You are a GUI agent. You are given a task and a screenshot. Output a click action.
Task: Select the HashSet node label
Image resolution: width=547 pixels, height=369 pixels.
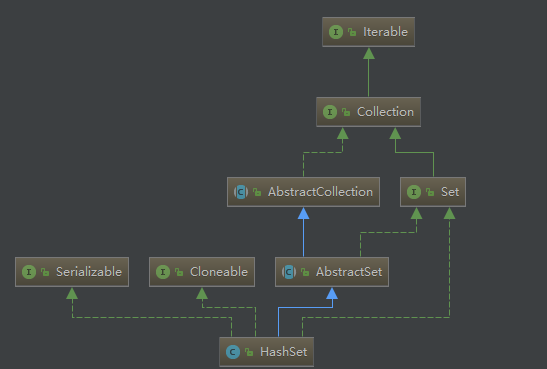coord(284,352)
